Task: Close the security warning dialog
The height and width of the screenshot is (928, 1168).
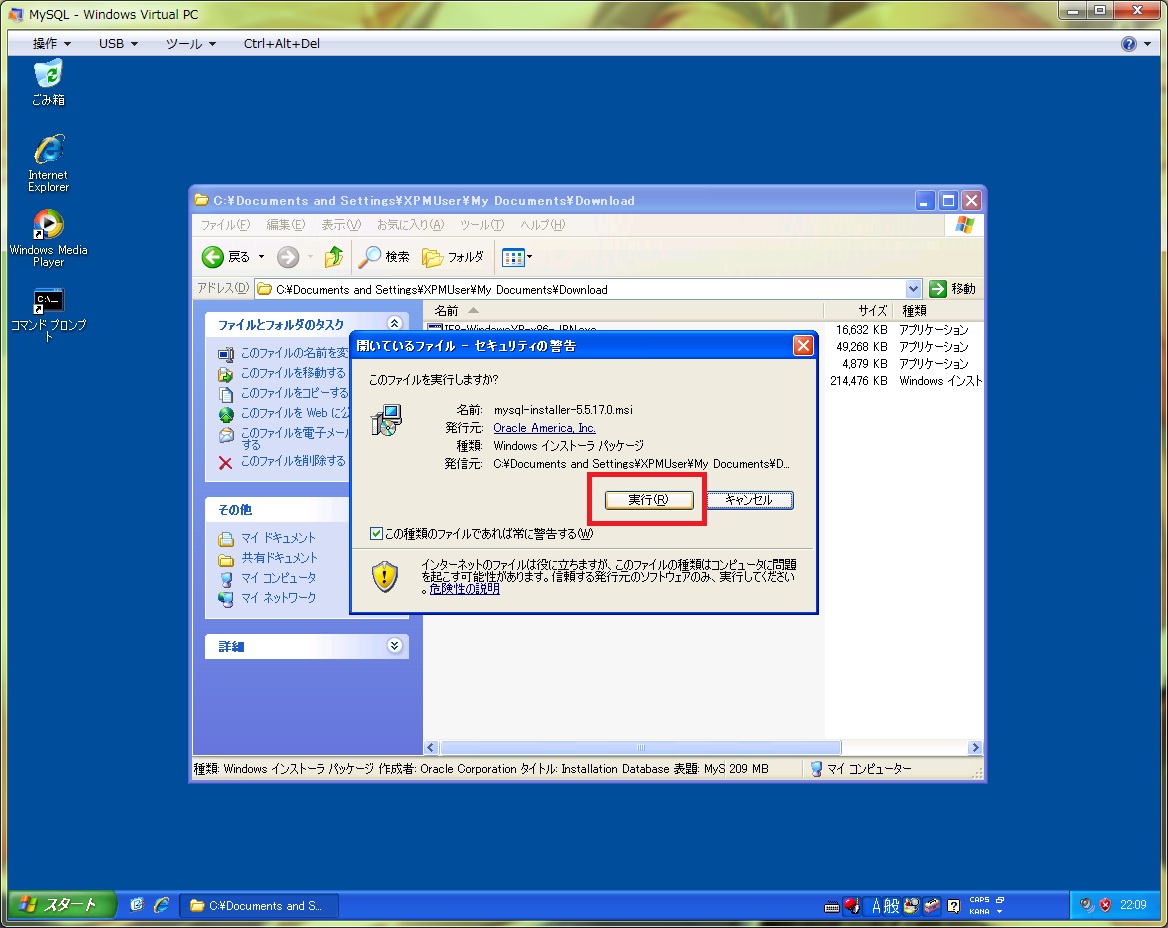Action: [x=803, y=346]
